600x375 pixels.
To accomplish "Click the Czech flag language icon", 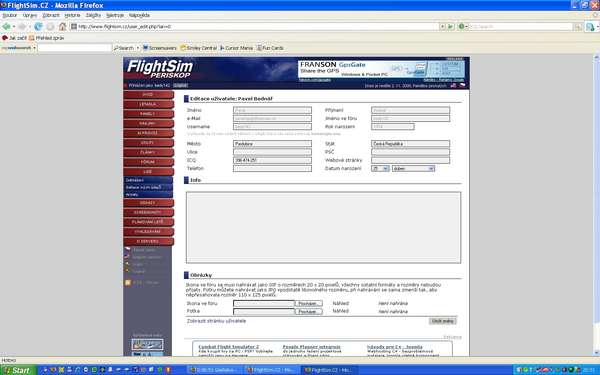I will tap(462, 85).
